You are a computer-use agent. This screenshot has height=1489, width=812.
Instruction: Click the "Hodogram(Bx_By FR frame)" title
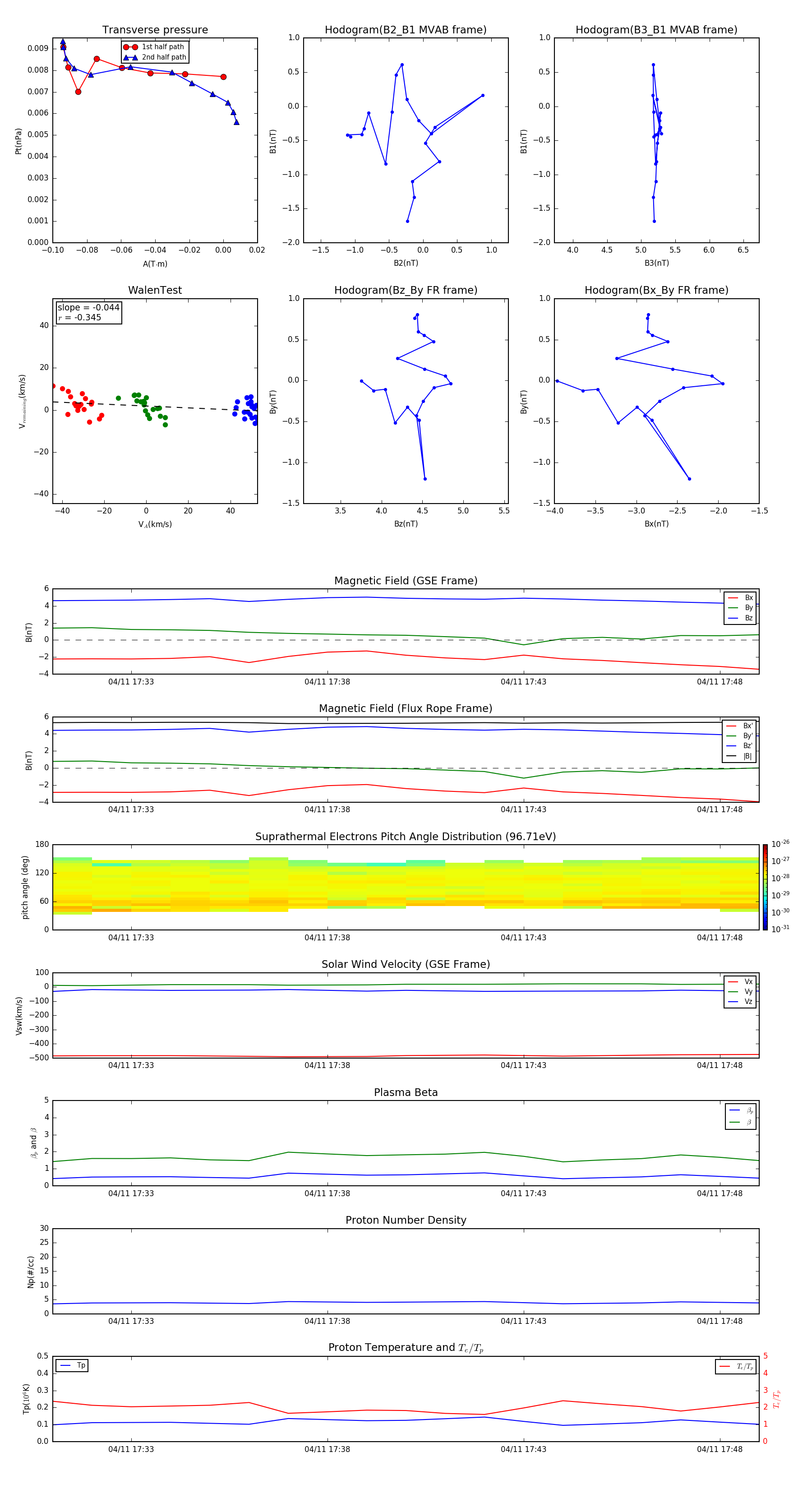656,290
